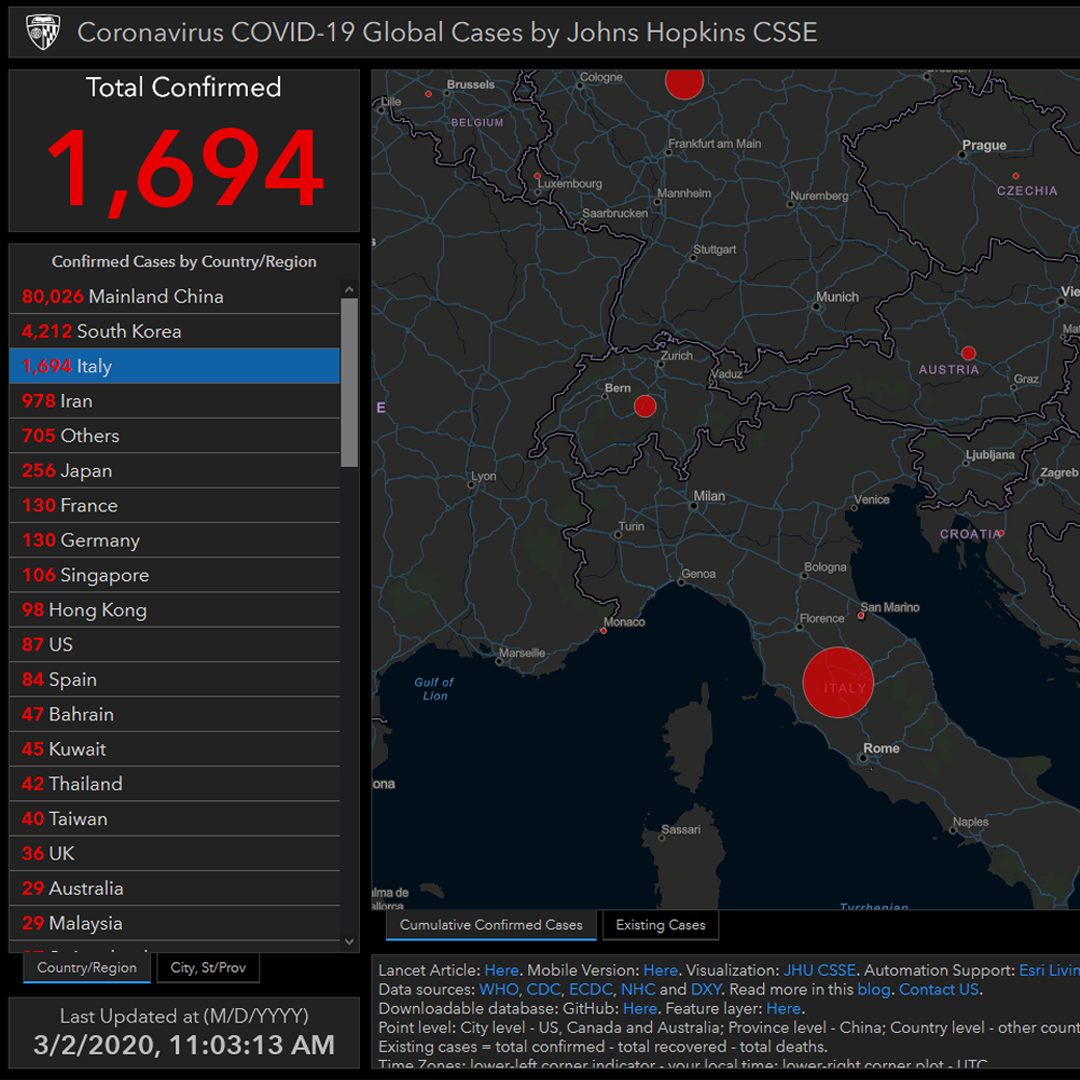
Task: Click the "42 Thailand" row
Action: 174,784
